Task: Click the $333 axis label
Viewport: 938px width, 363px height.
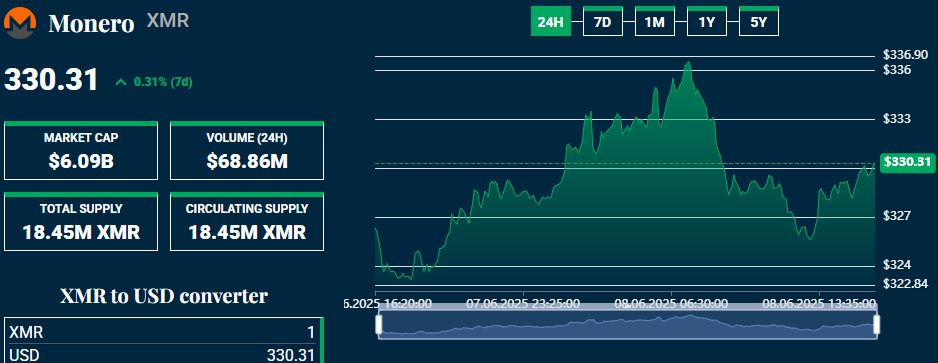Action: (x=897, y=119)
